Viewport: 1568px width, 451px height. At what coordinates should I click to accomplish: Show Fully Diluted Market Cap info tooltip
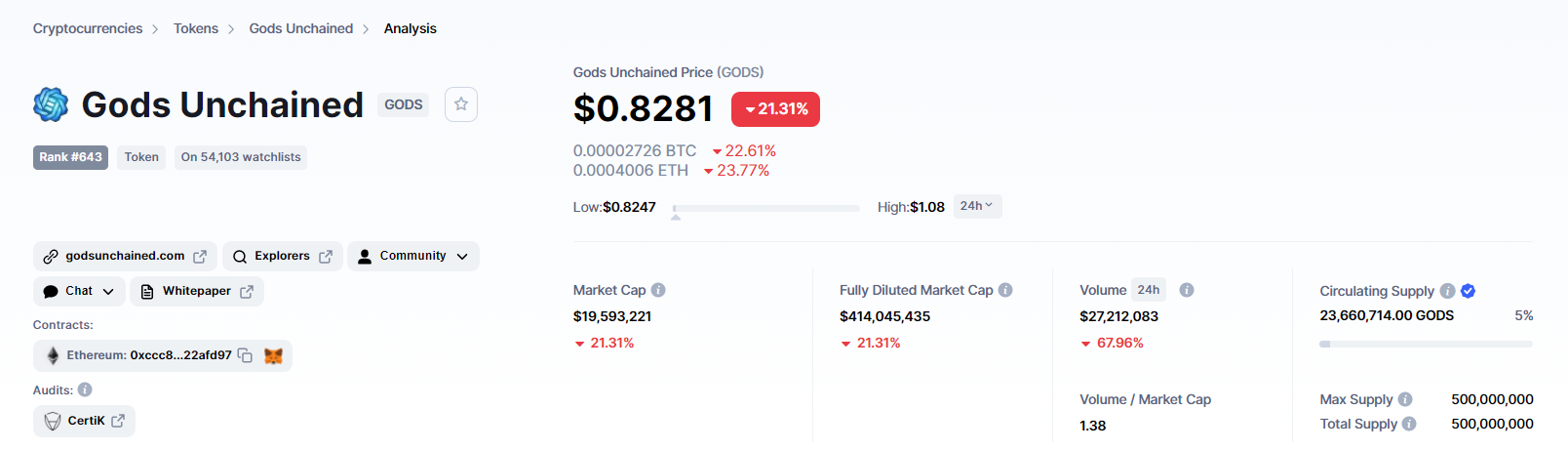1005,290
